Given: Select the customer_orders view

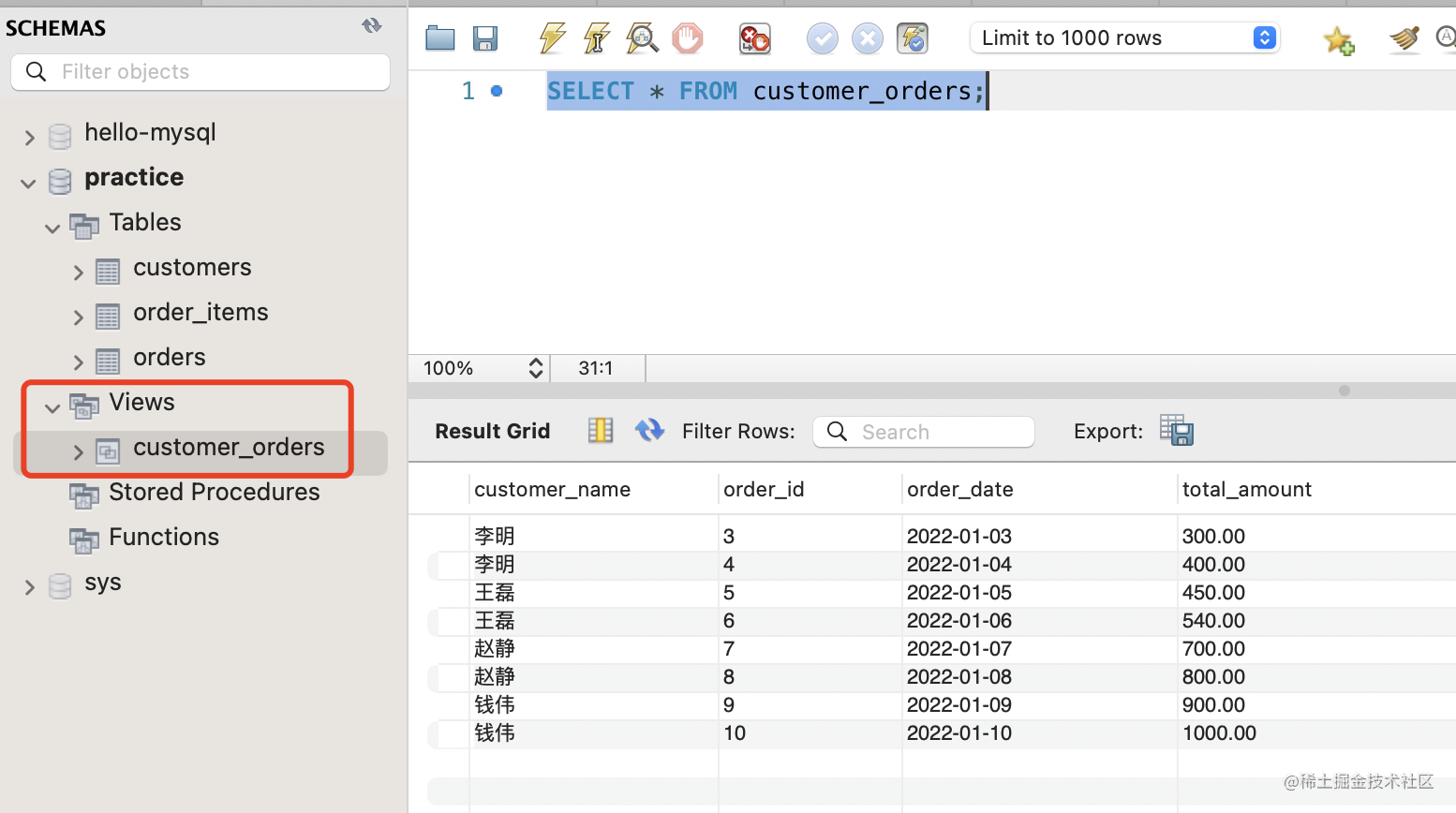Looking at the screenshot, I should click(x=229, y=448).
